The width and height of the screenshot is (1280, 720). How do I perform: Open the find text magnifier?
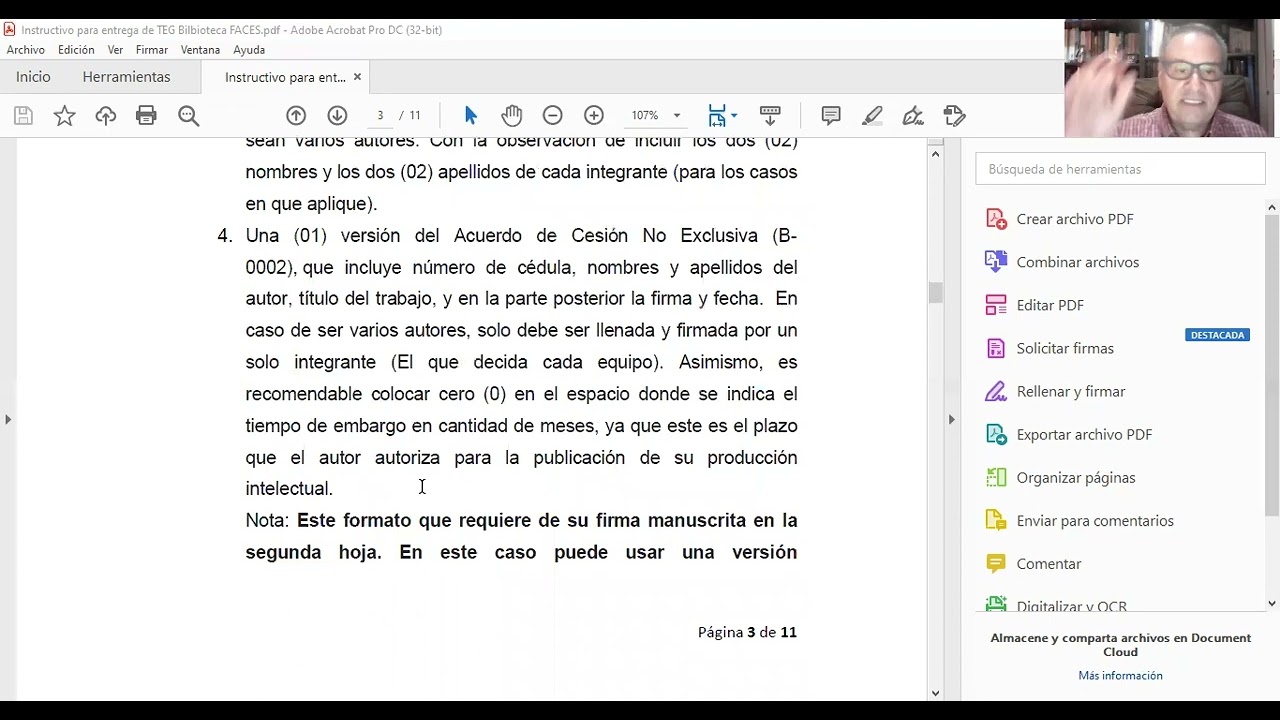tap(188, 116)
